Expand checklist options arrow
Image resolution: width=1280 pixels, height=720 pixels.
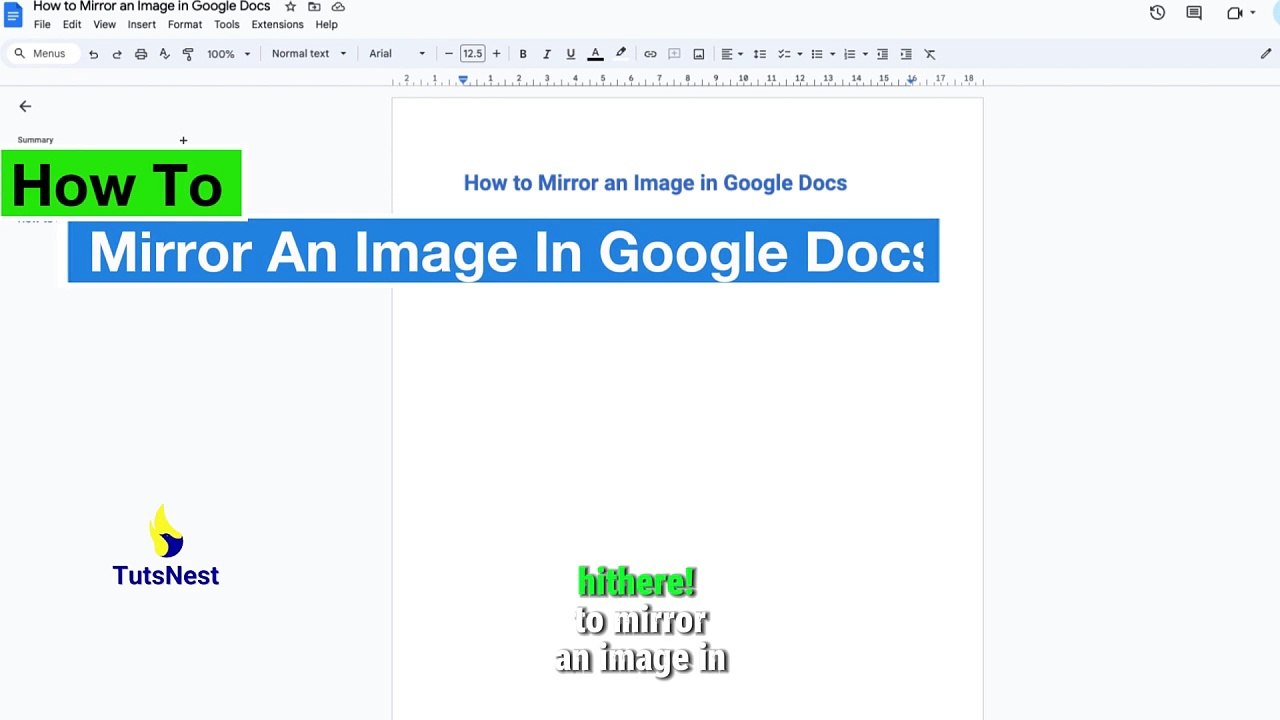800,54
